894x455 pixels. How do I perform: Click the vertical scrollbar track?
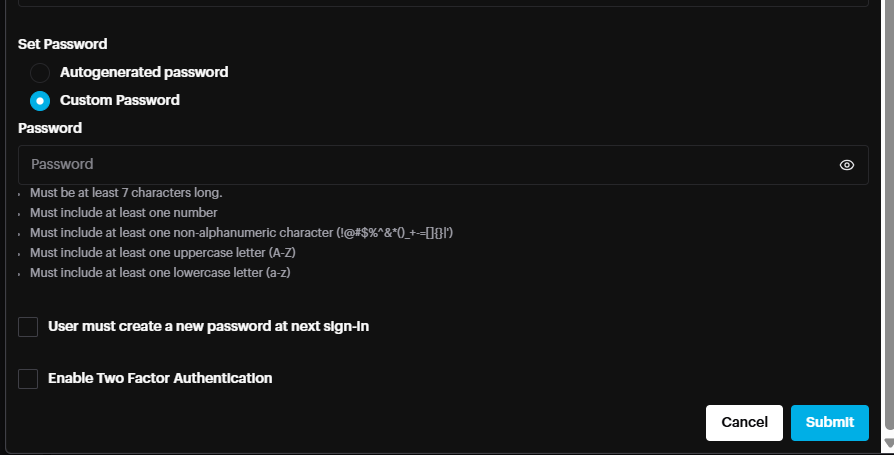tap(887, 220)
